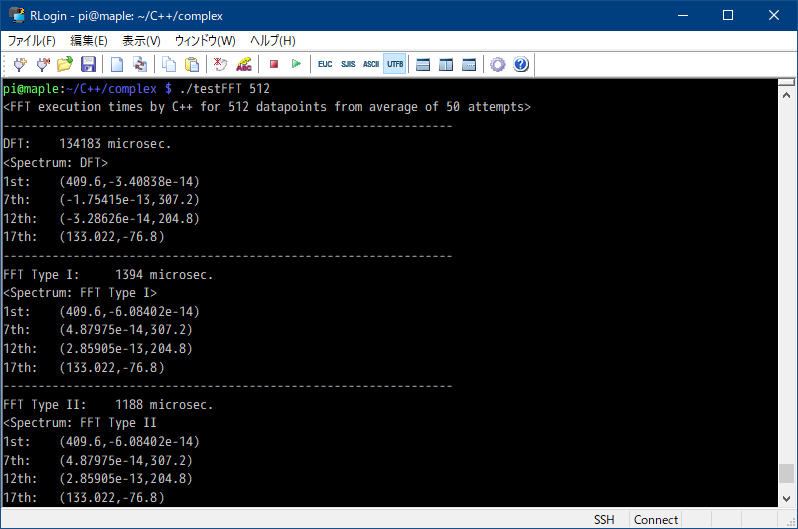Click the new blank page icon
Viewport: 798px width, 529px height.
[x=117, y=64]
